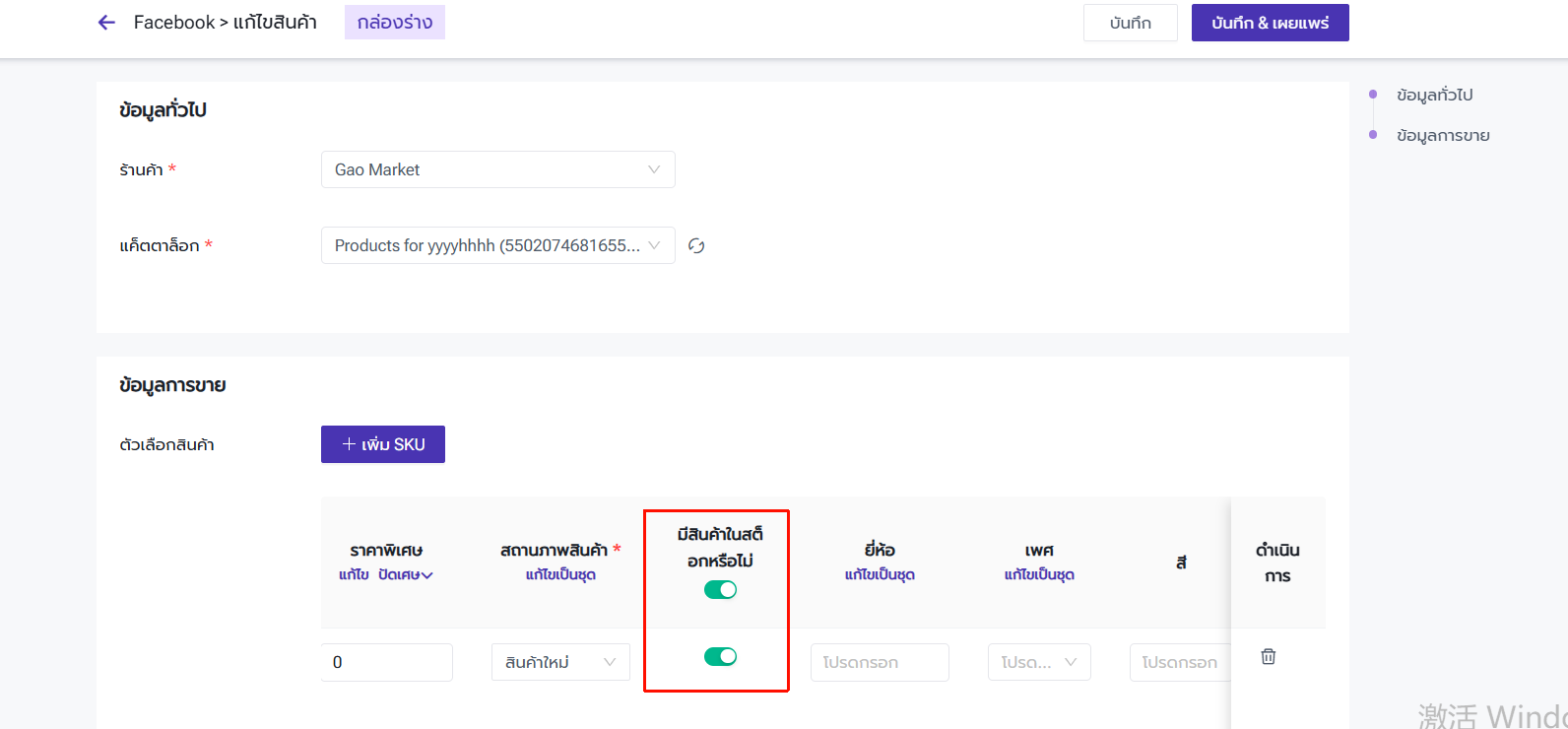Open the สินค้าใหม่ condition dropdown
Viewport: 1568px width, 729px height.
point(560,662)
